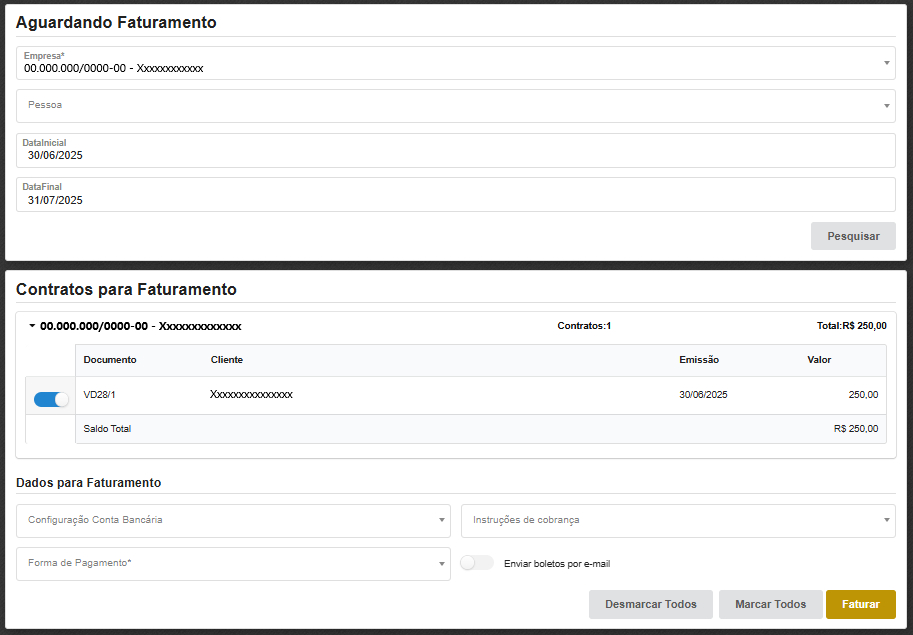Click the Documento column header
Viewport: 913px width, 635px height.
click(x=110, y=360)
